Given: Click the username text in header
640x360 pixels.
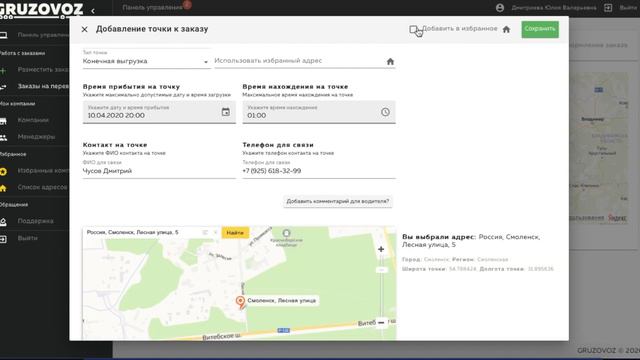Looking at the screenshot, I should [553, 8].
